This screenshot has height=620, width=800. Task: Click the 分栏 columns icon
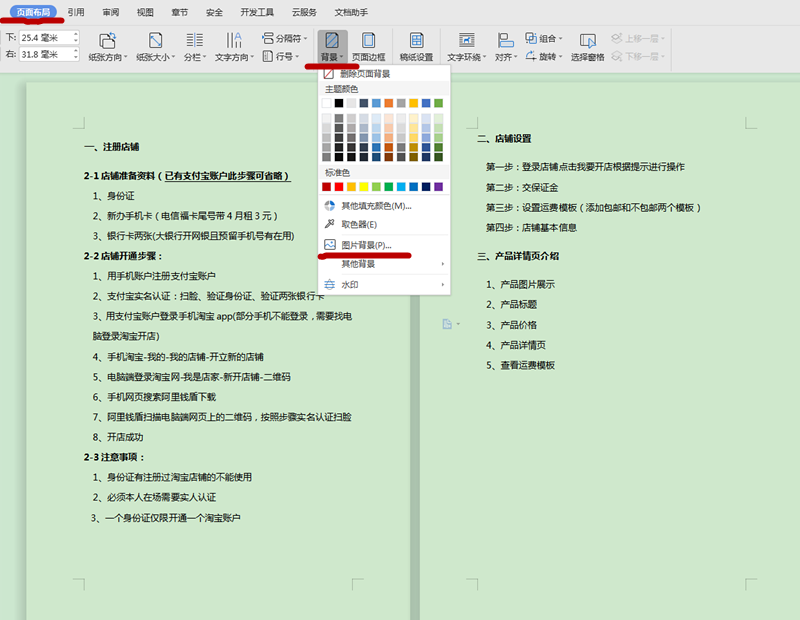[x=194, y=40]
